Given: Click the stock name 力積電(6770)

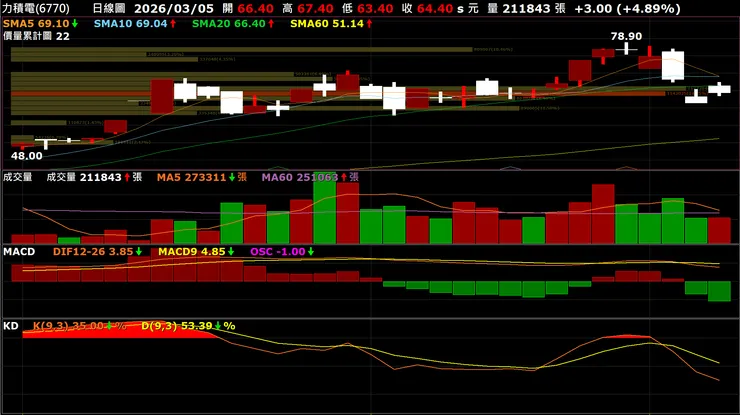Looking at the screenshot, I should [x=36, y=8].
